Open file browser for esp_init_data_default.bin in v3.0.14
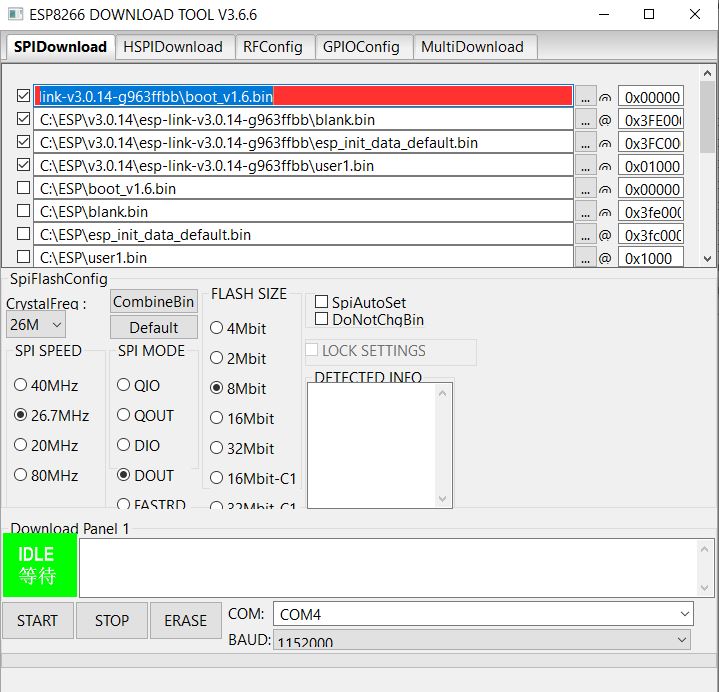 (585, 143)
